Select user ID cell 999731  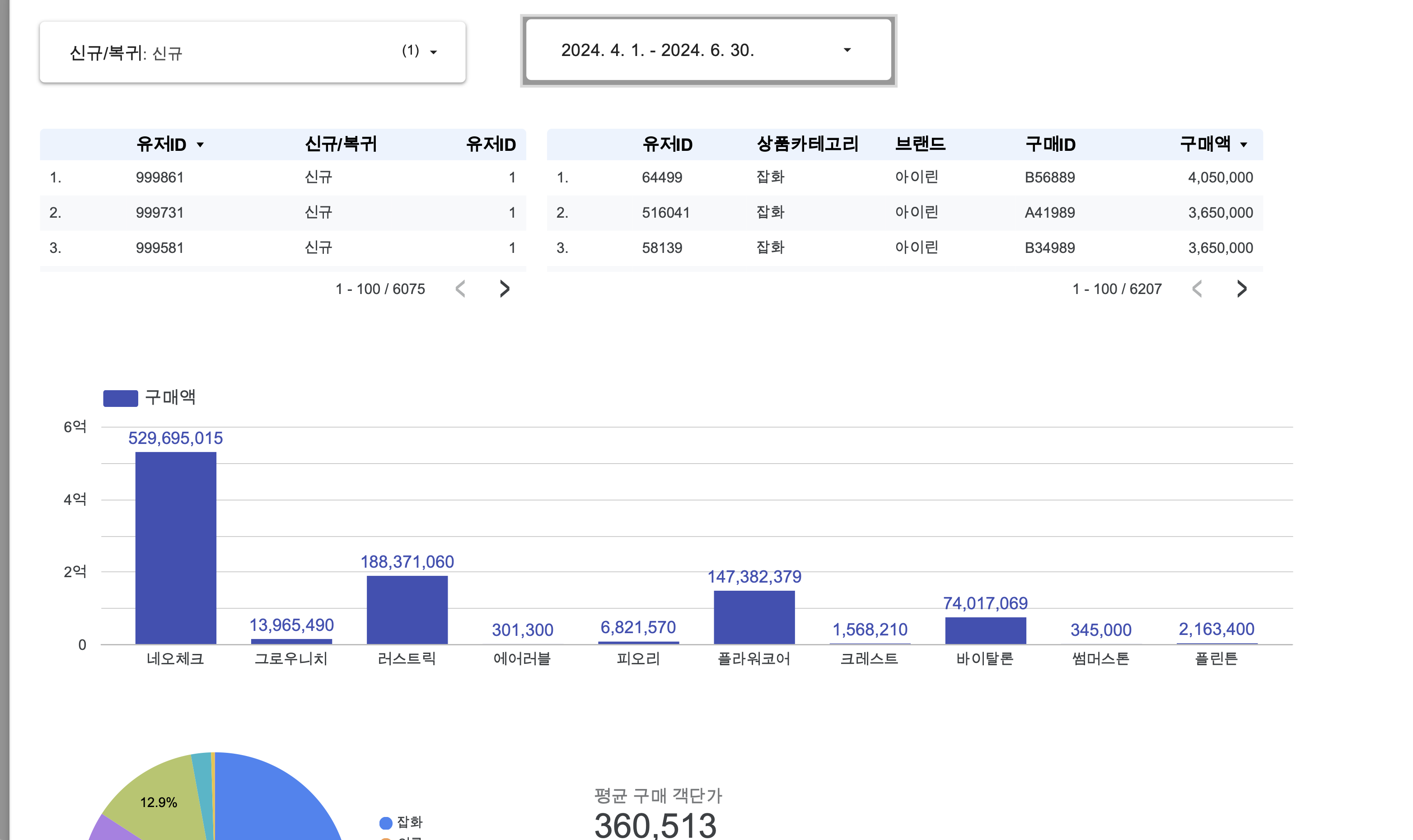coord(159,213)
